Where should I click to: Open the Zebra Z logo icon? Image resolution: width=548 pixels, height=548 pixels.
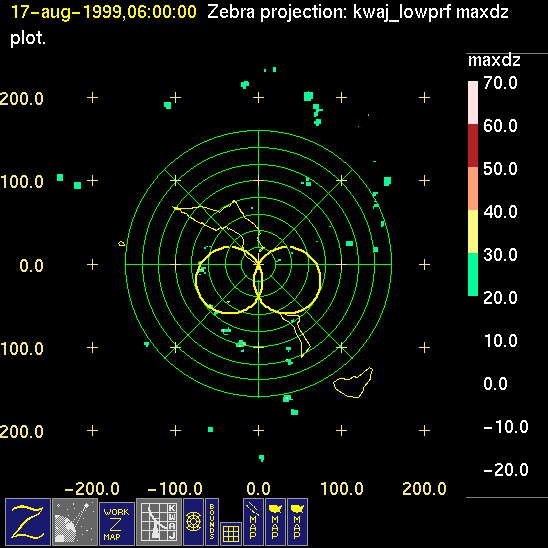pyautogui.click(x=28, y=522)
